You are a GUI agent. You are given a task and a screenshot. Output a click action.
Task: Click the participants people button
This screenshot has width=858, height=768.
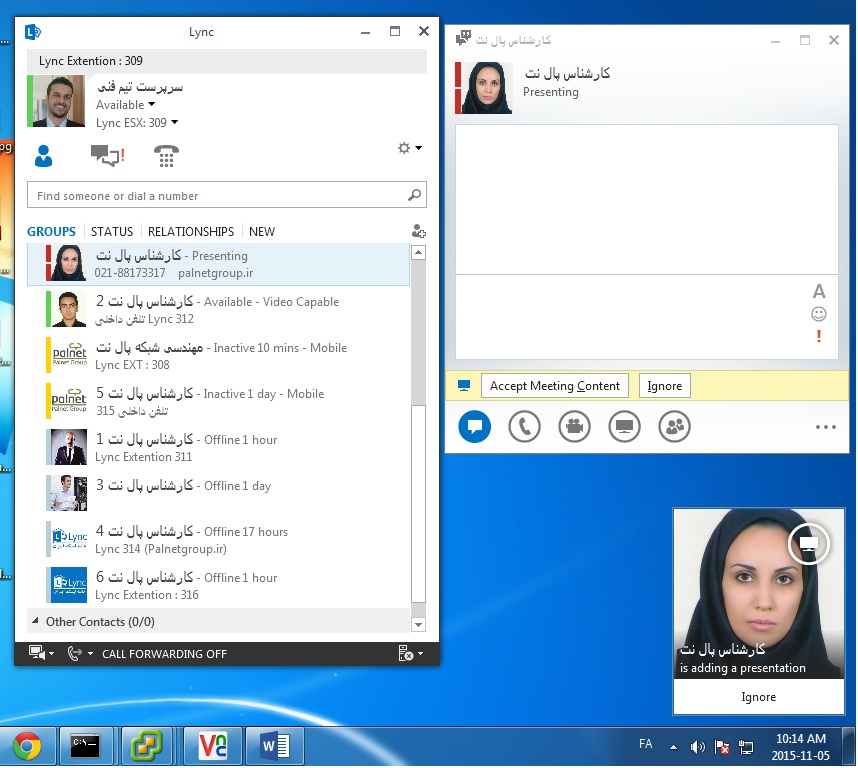pos(675,426)
